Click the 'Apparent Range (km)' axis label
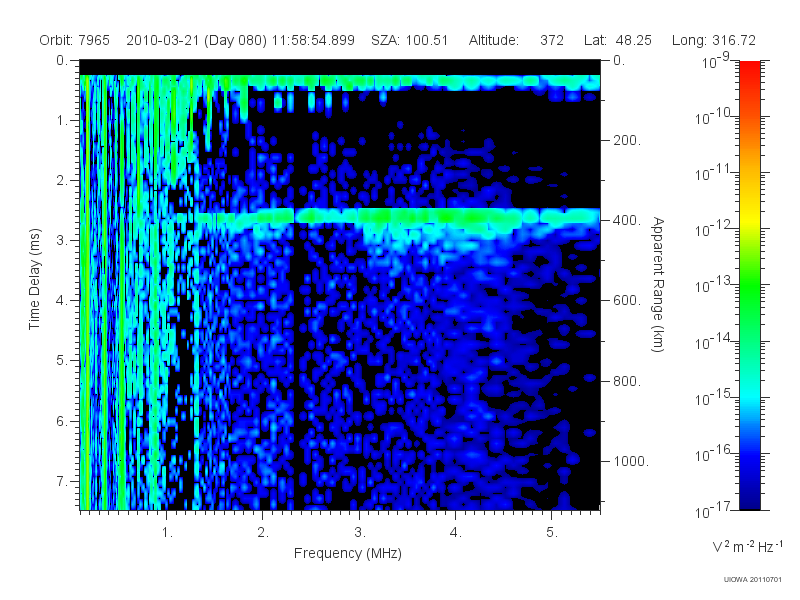 click(x=658, y=284)
